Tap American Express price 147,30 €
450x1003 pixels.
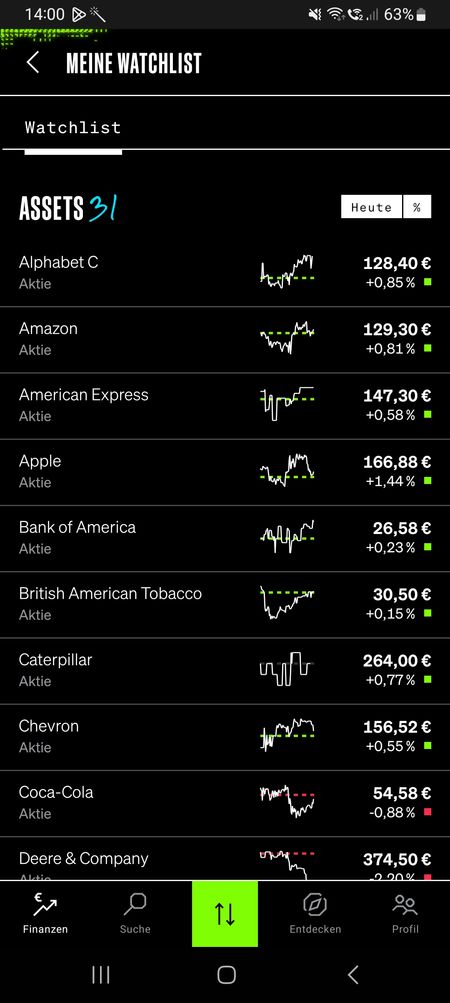point(397,396)
